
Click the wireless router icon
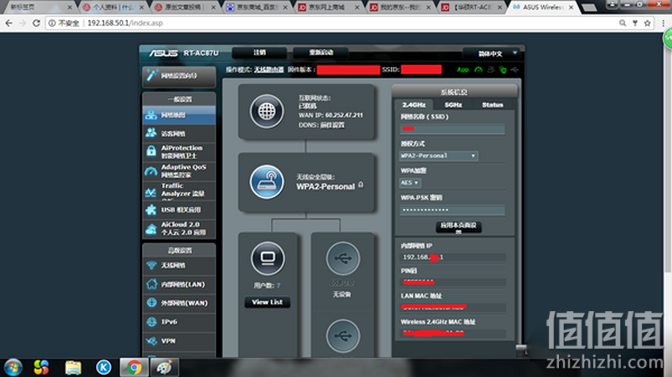tap(267, 182)
